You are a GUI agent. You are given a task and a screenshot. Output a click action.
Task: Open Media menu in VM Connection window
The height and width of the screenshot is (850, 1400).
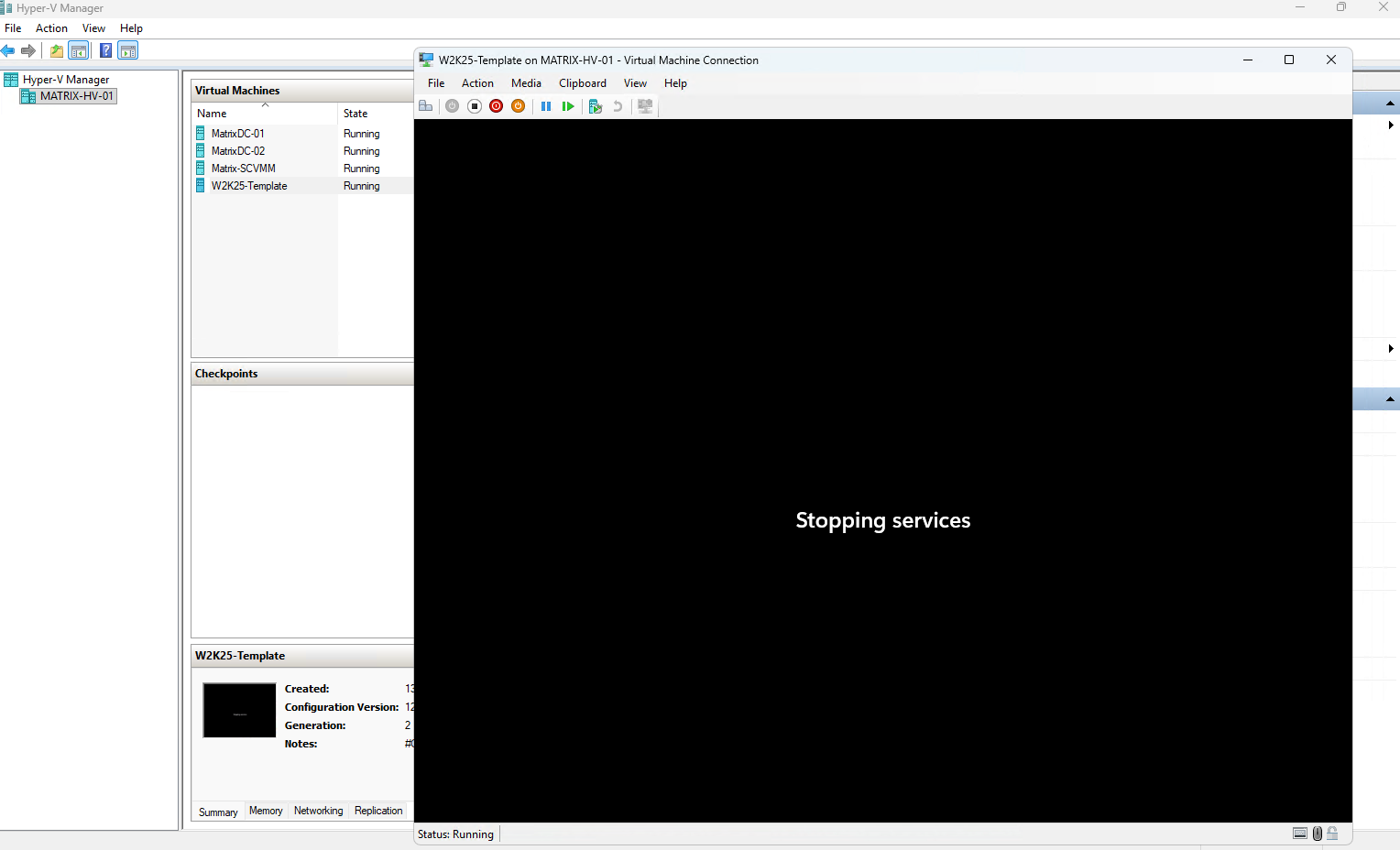(x=526, y=83)
